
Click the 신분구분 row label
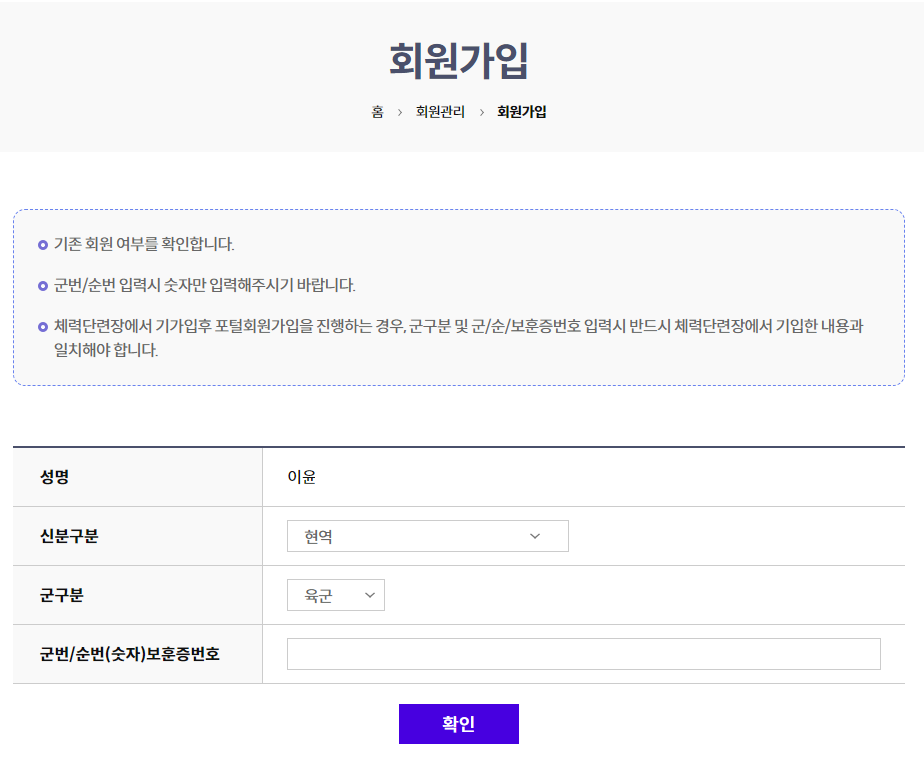[x=69, y=536]
